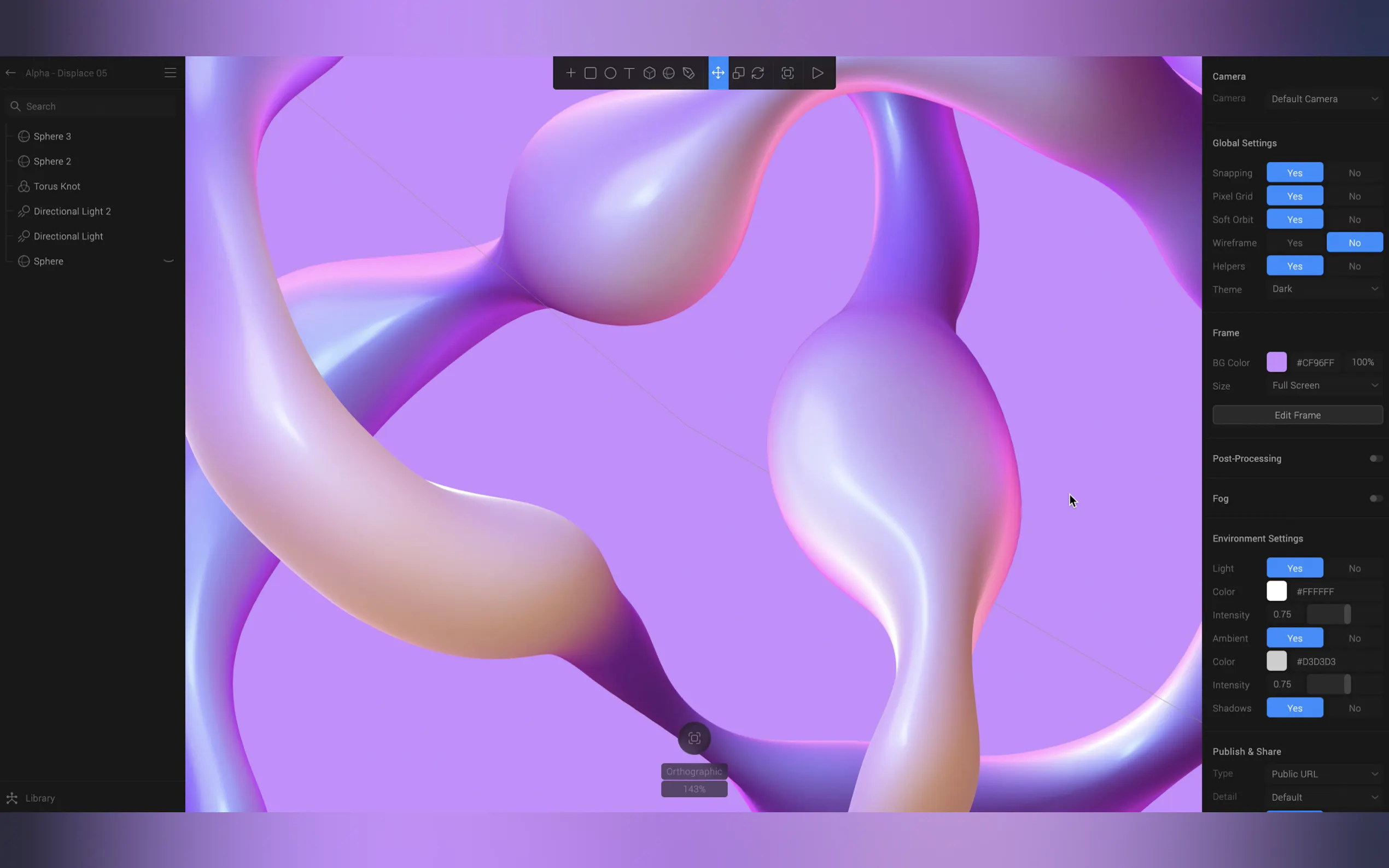The height and width of the screenshot is (868, 1389).
Task: Click the BG Color purple swatch
Action: (1276, 362)
